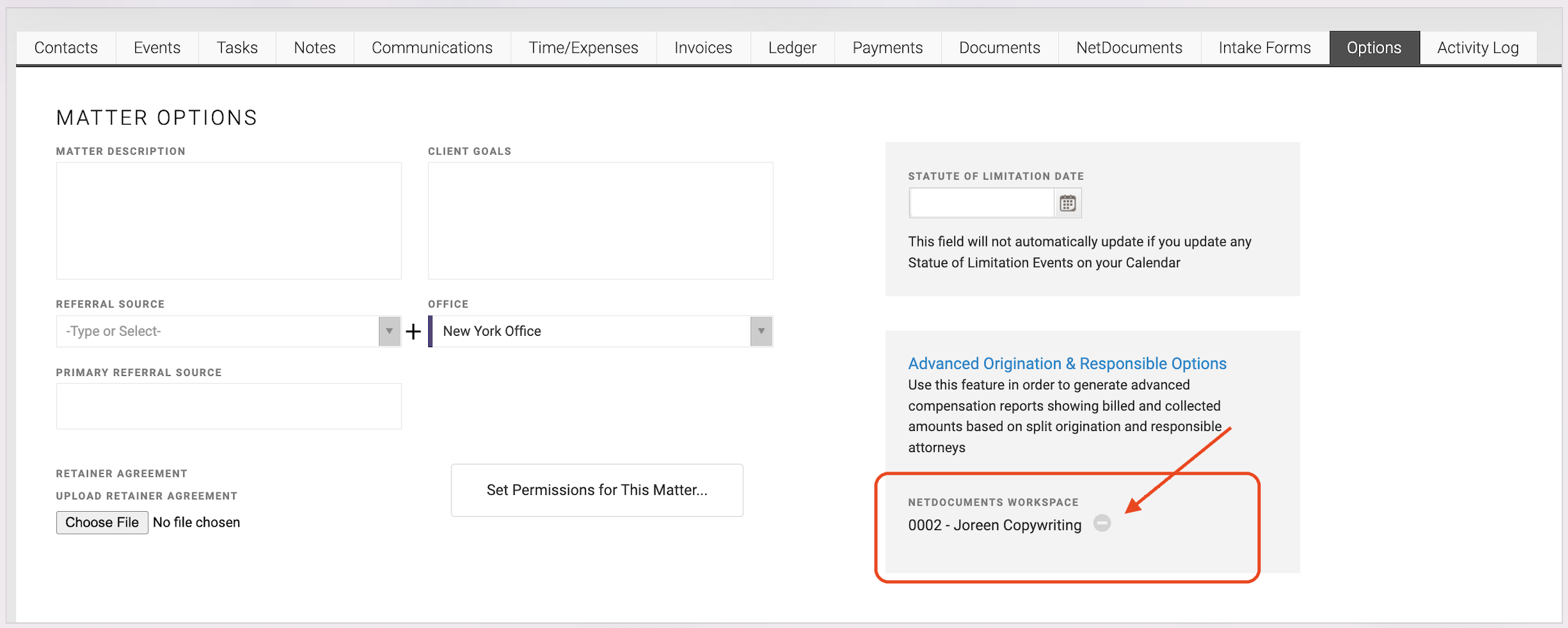The height and width of the screenshot is (628, 1568).
Task: Click into the Client Goals text area
Action: click(x=601, y=220)
